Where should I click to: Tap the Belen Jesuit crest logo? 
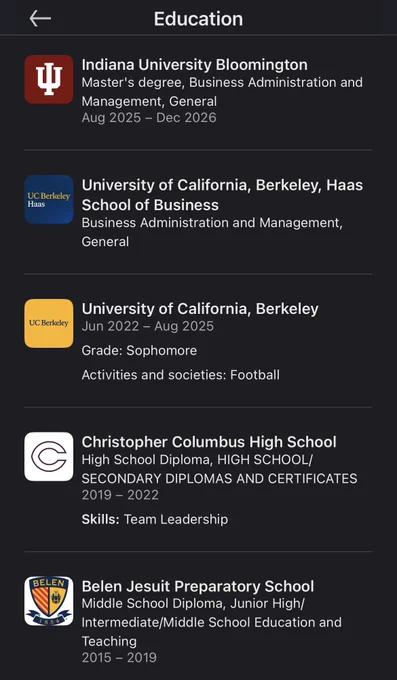[x=49, y=601]
